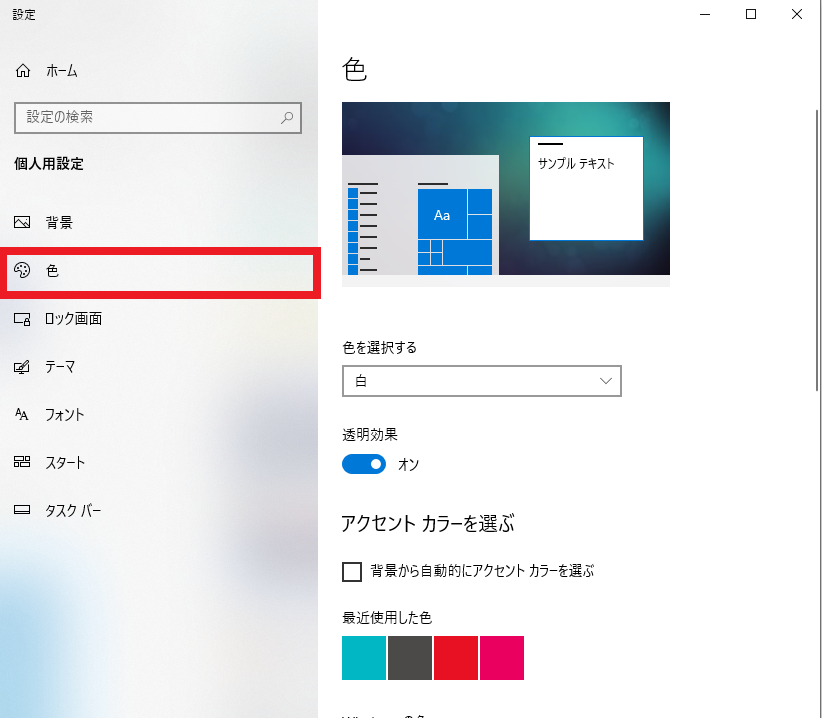Viewport: 822px width, 718px height.
Task: Pick the teal recent color swatch
Action: 364,658
